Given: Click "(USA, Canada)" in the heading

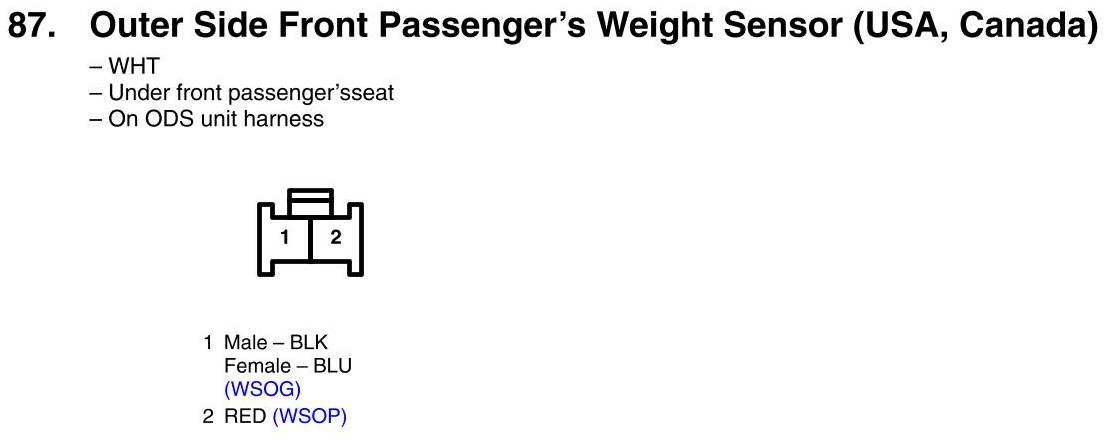Looking at the screenshot, I should (x=975, y=28).
